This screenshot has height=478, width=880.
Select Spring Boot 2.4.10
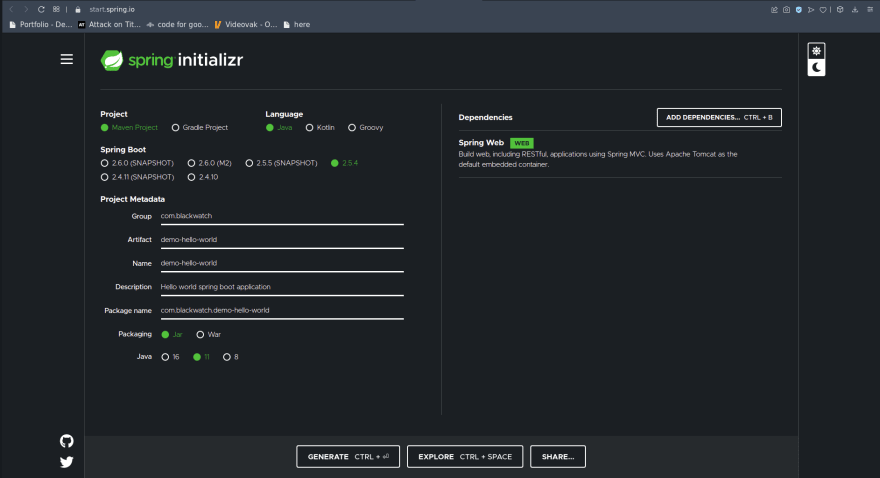point(203,177)
